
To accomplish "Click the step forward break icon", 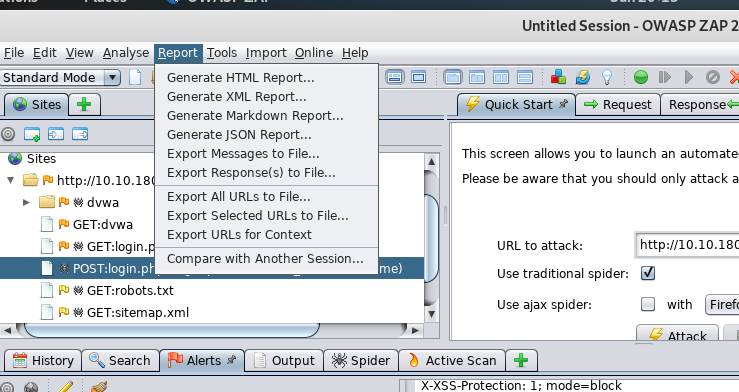I will coord(665,77).
